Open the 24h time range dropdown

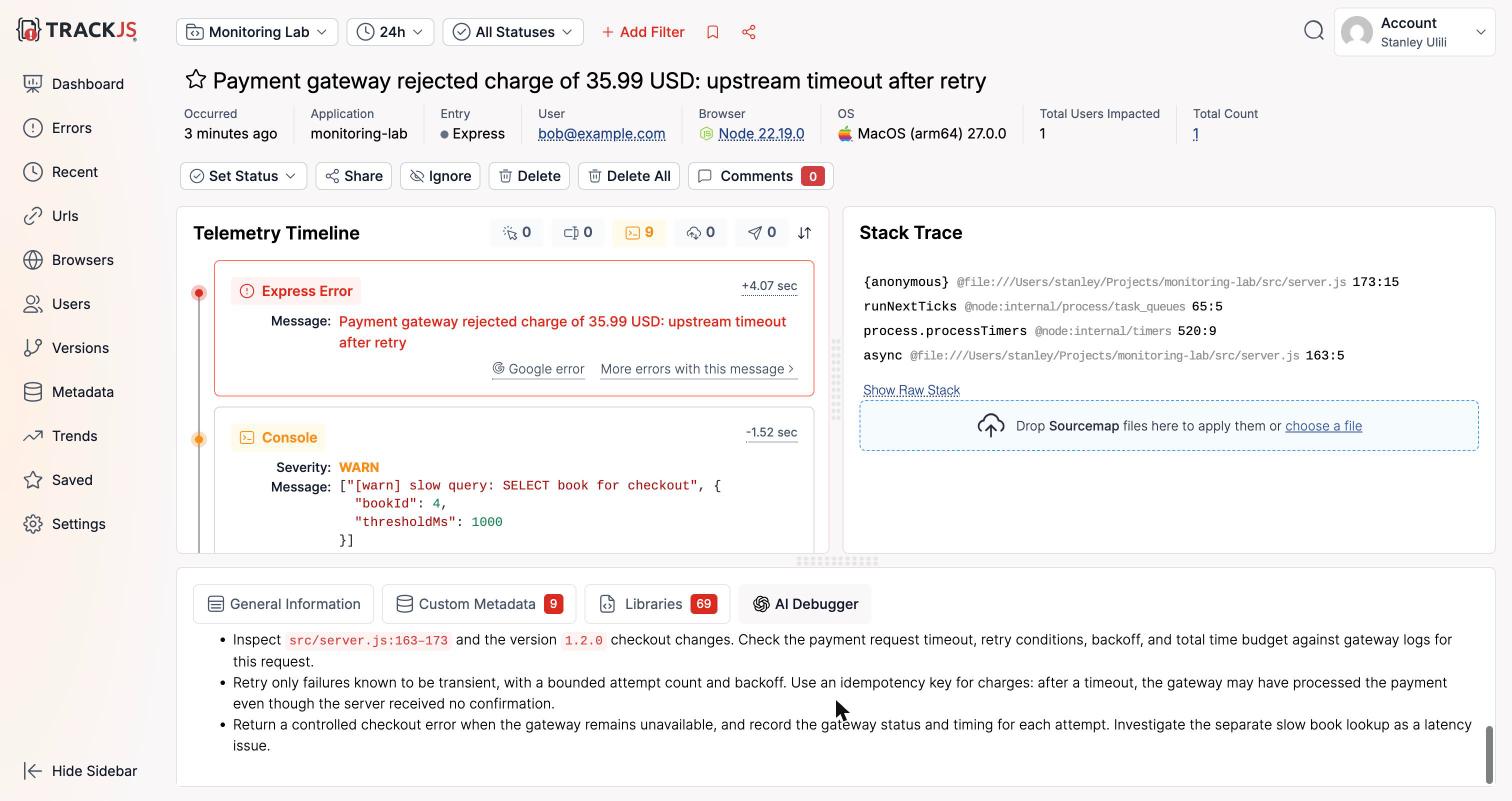tap(390, 32)
